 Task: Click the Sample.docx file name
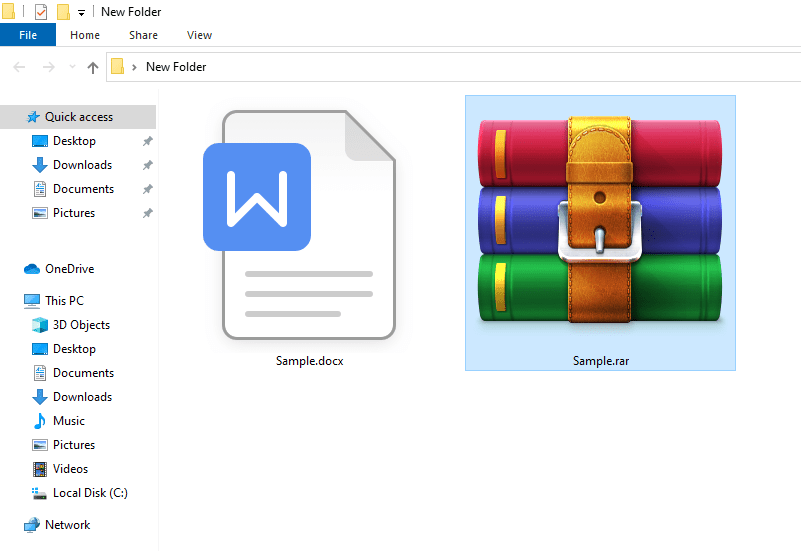310,361
